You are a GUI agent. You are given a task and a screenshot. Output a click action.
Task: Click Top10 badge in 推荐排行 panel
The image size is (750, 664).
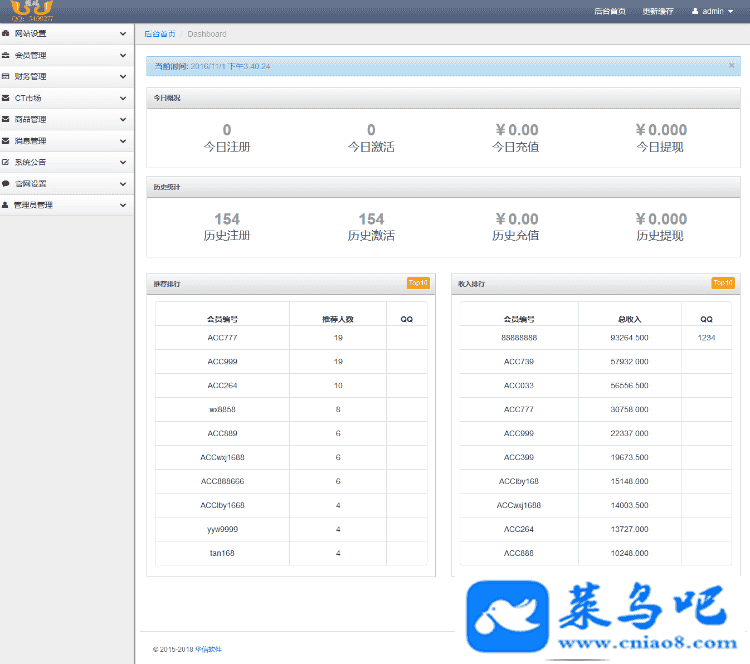click(417, 283)
